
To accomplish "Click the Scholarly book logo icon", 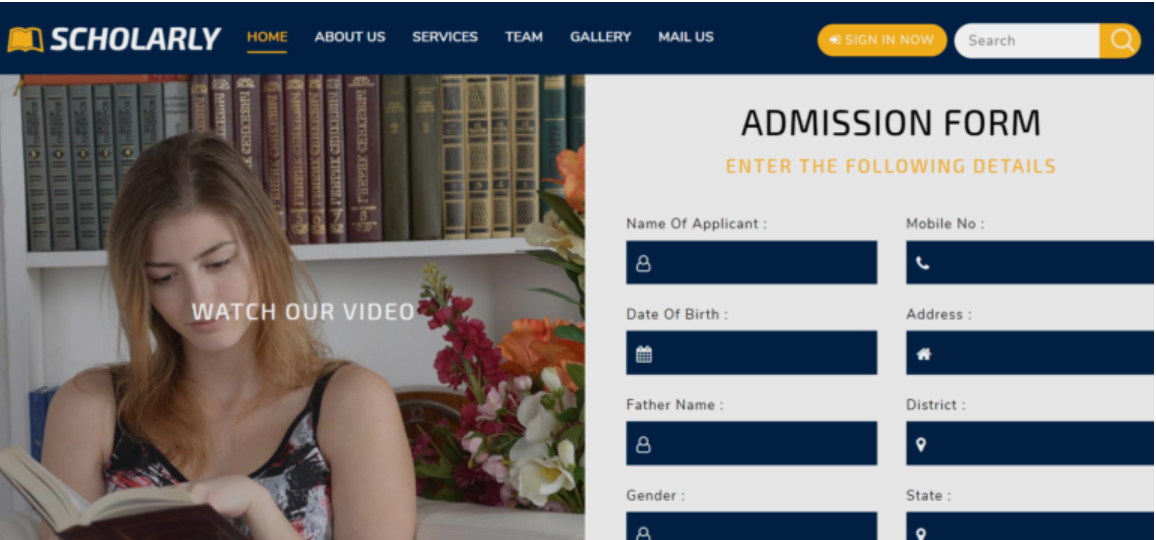I will 25,40.
